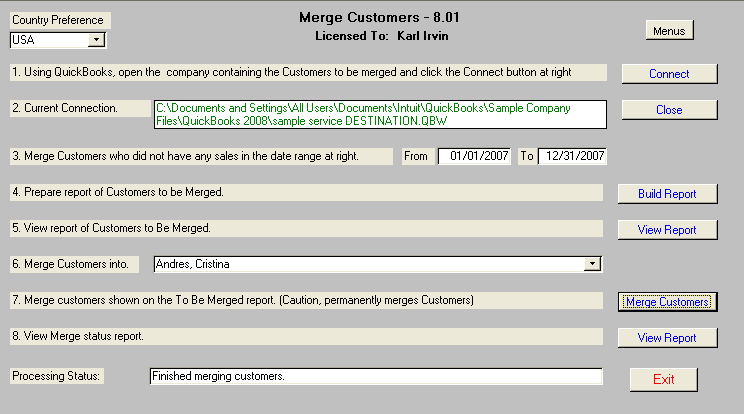Screen dimensions: 744x414
Task: Expand the Merge Customers into dropdown arrow
Action: [x=592, y=264]
